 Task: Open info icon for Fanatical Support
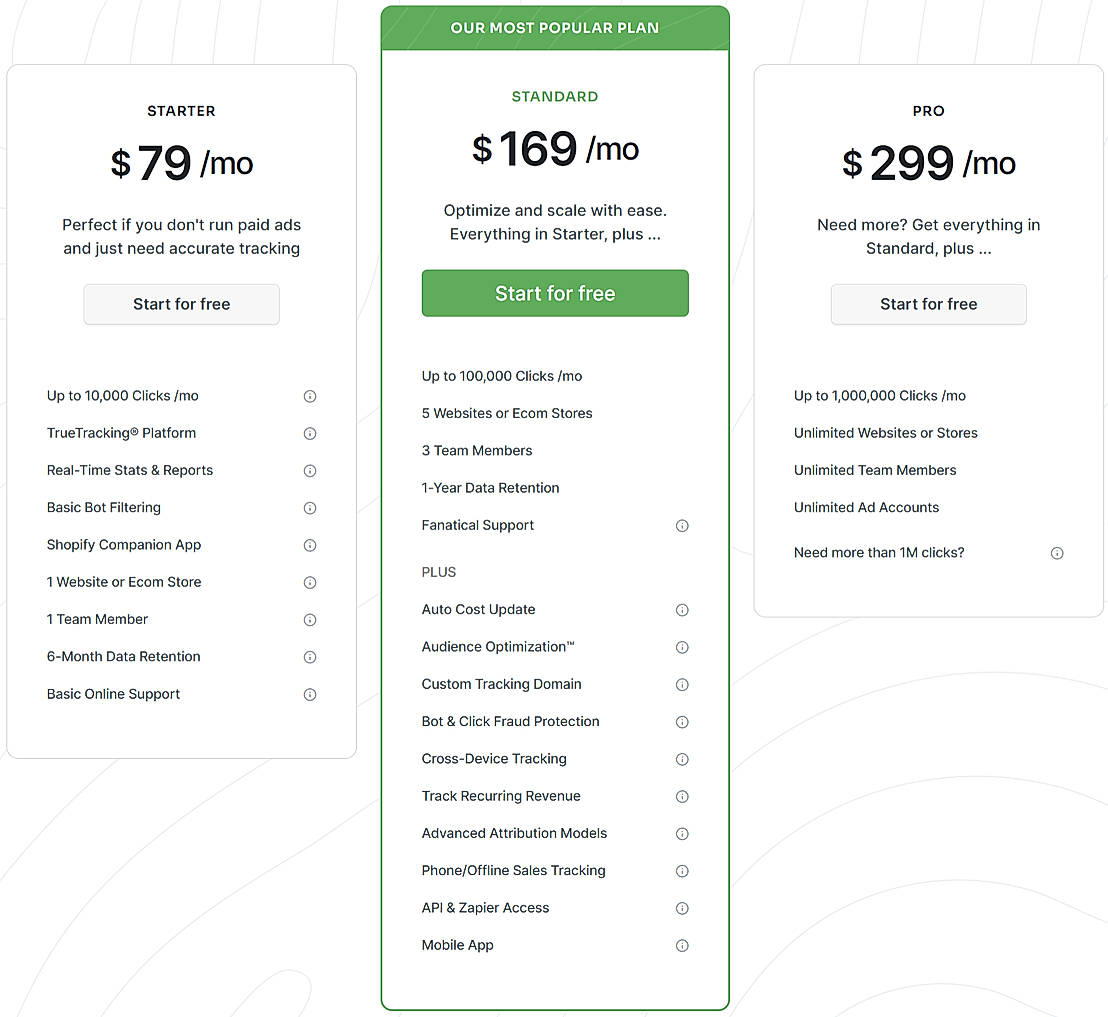click(x=682, y=526)
